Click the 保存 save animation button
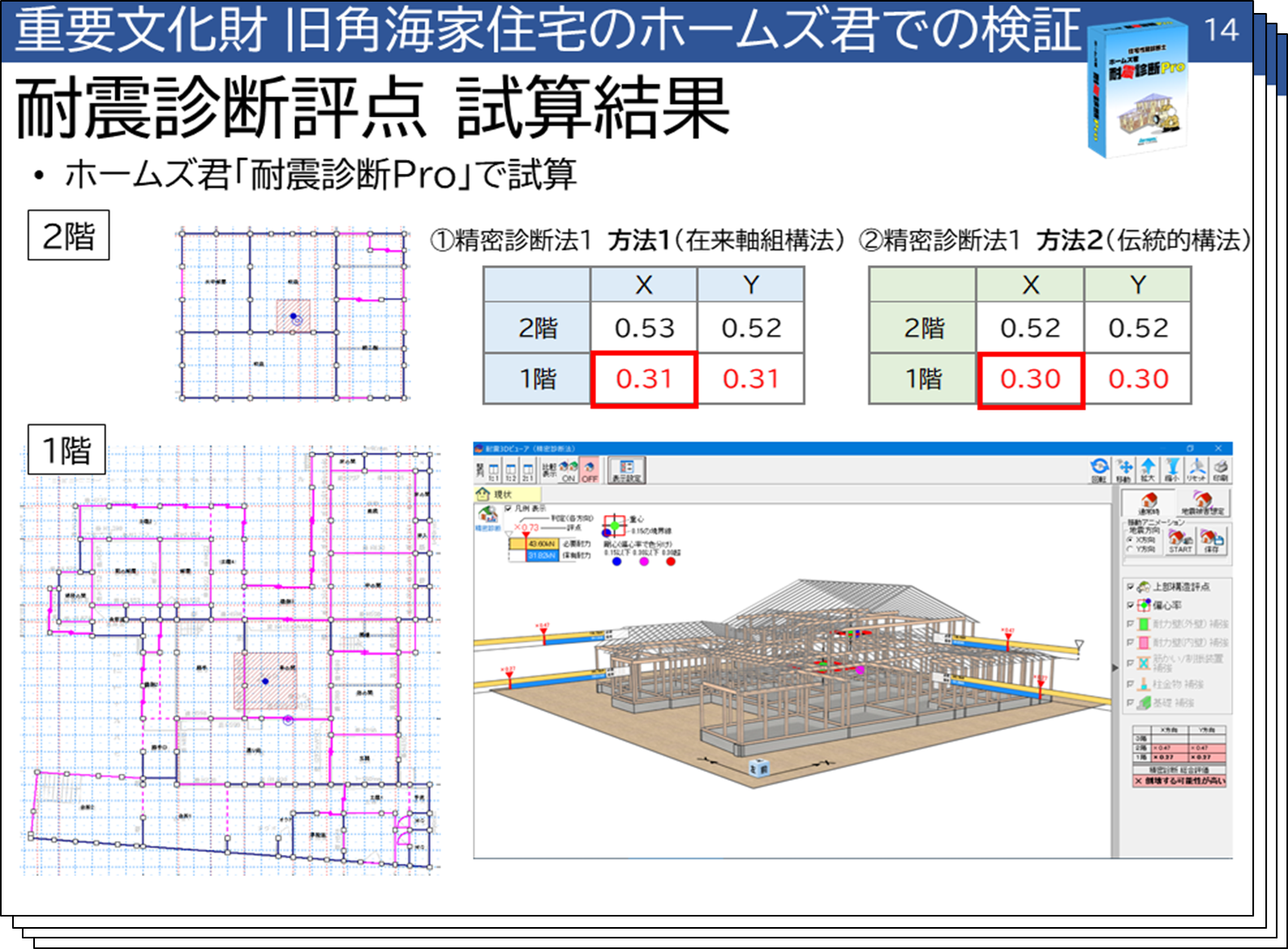This screenshot has width=1288, height=949. pos(1212,541)
